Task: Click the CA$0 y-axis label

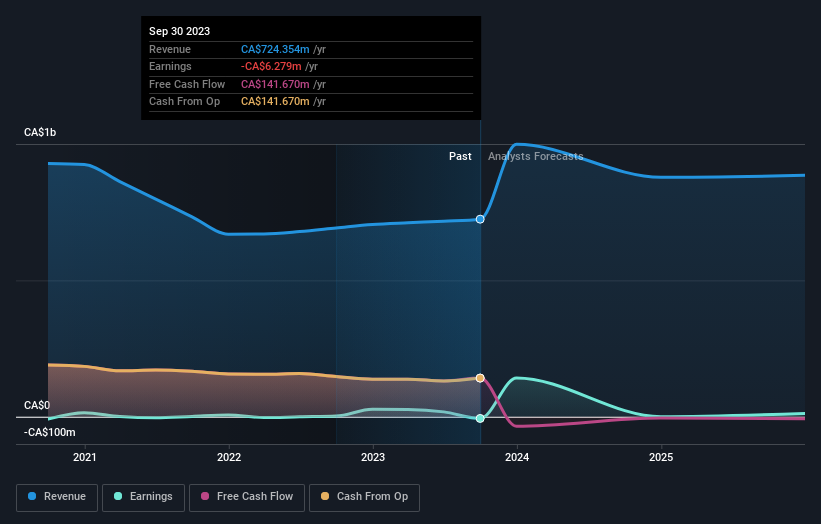Action: pyautogui.click(x=37, y=405)
